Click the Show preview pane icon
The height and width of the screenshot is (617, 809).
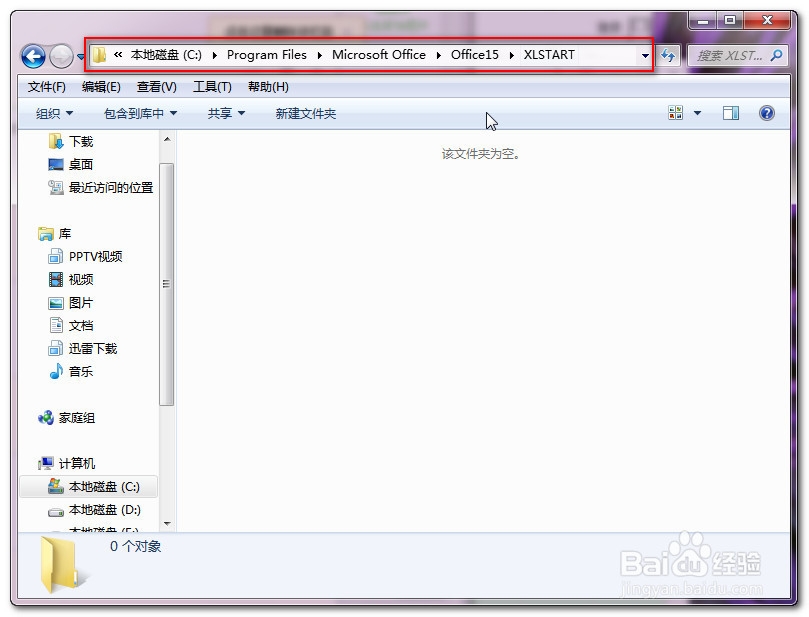click(x=731, y=112)
